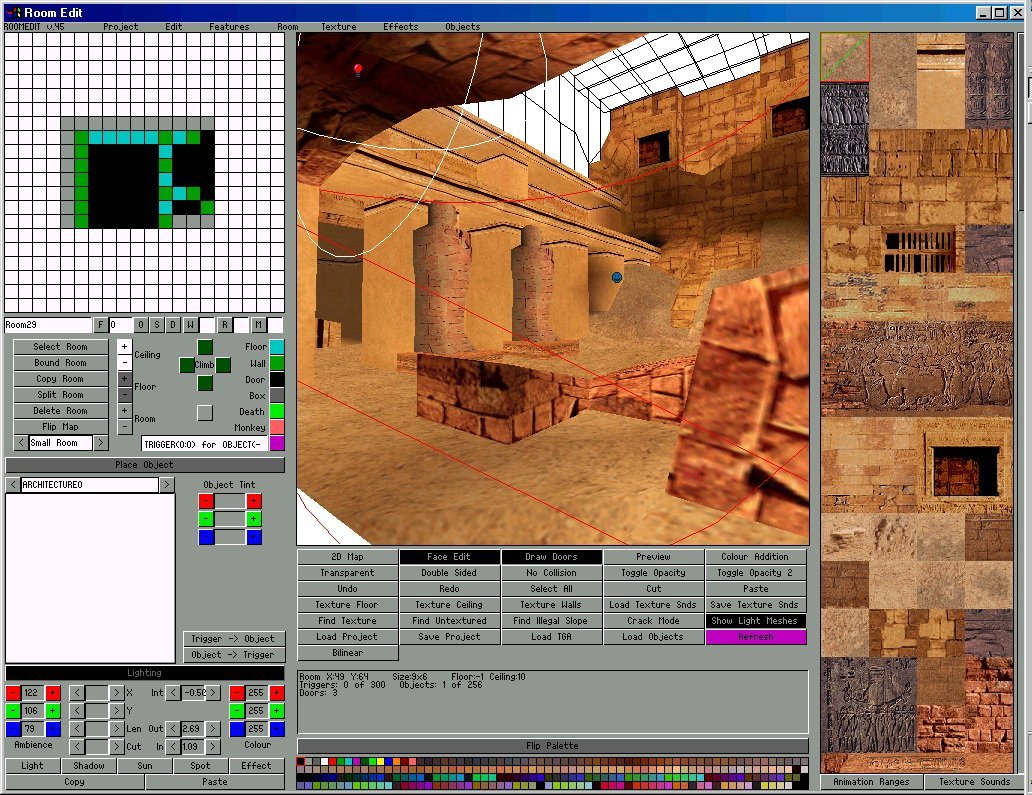Image resolution: width=1032 pixels, height=795 pixels.
Task: Click the Save Project button
Action: coord(450,636)
